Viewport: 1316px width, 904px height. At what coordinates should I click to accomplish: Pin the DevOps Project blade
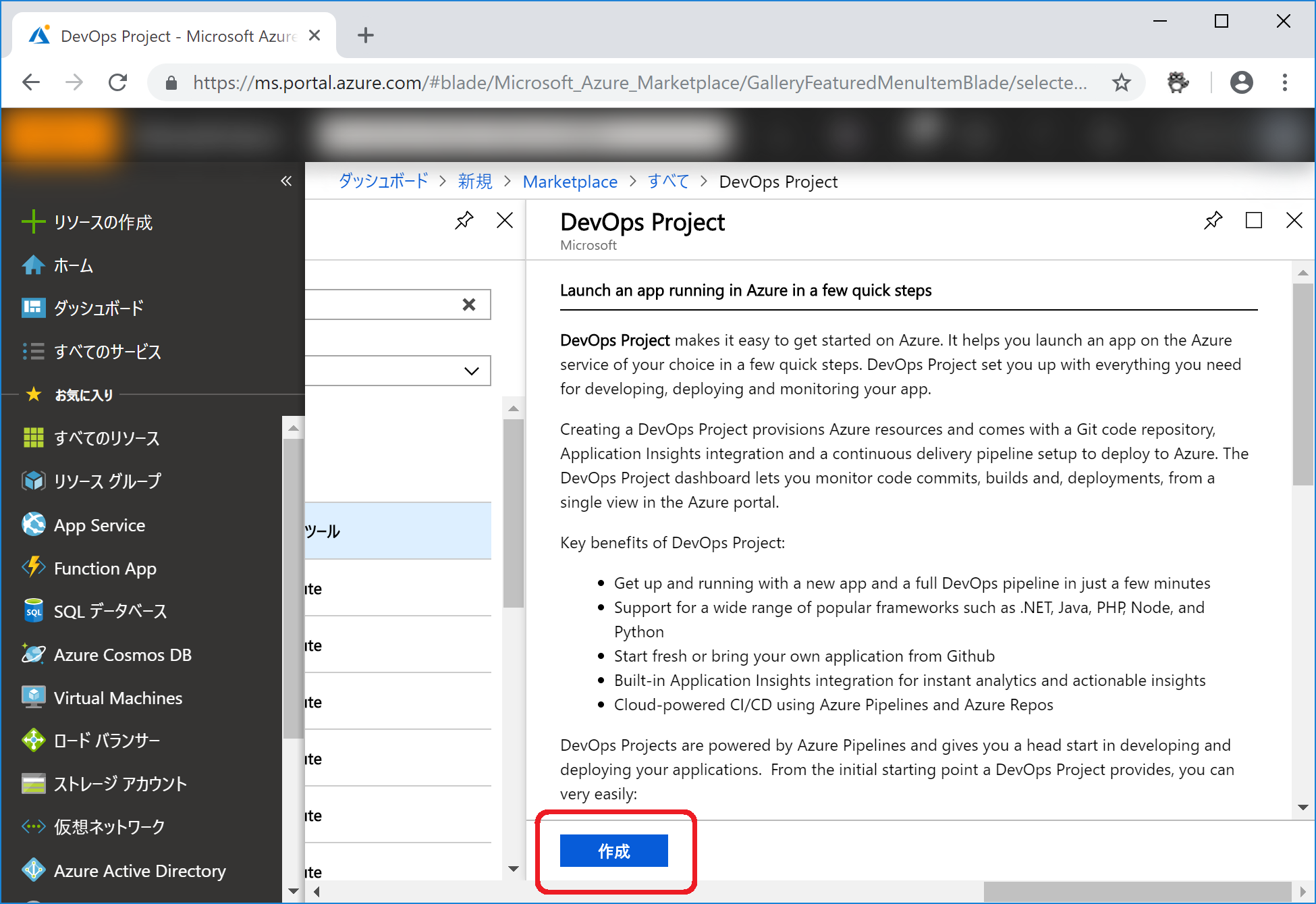point(1213,220)
